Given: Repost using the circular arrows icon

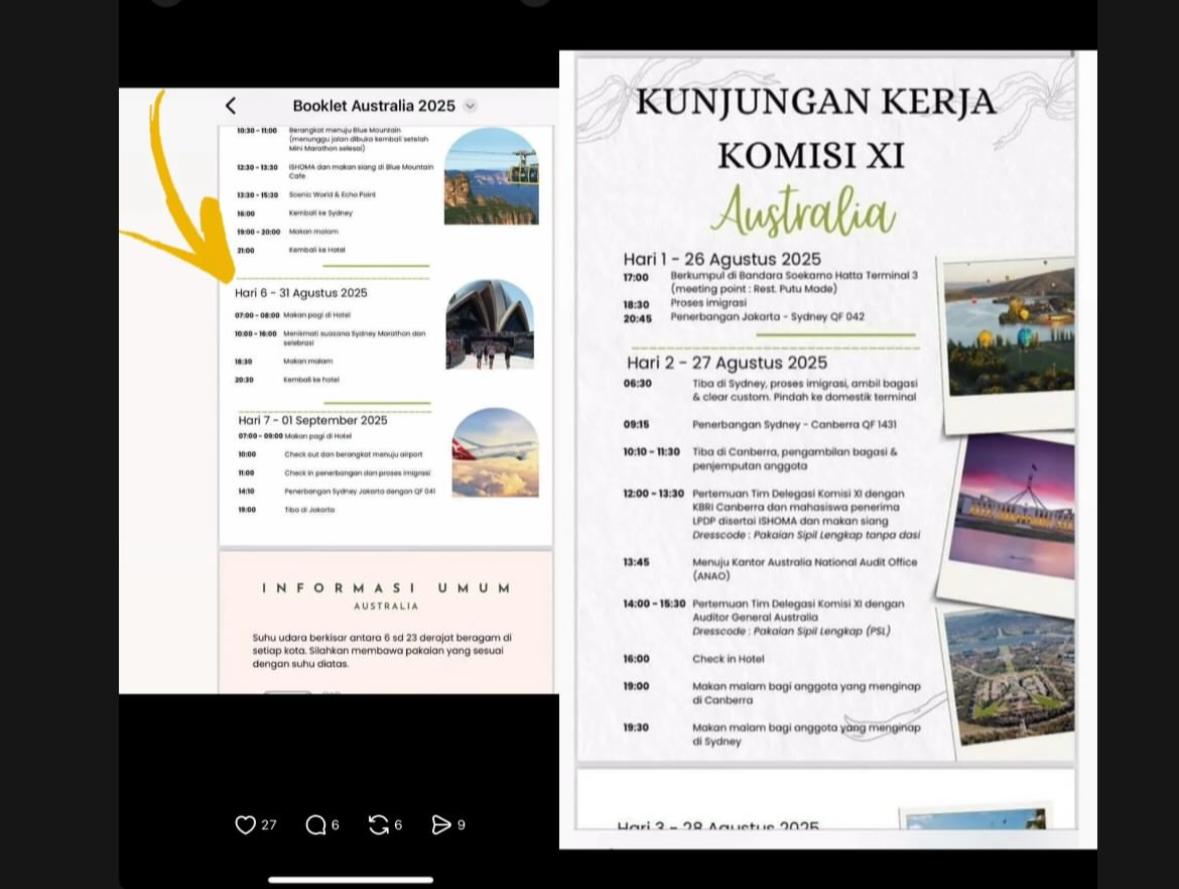Looking at the screenshot, I should click(x=378, y=825).
